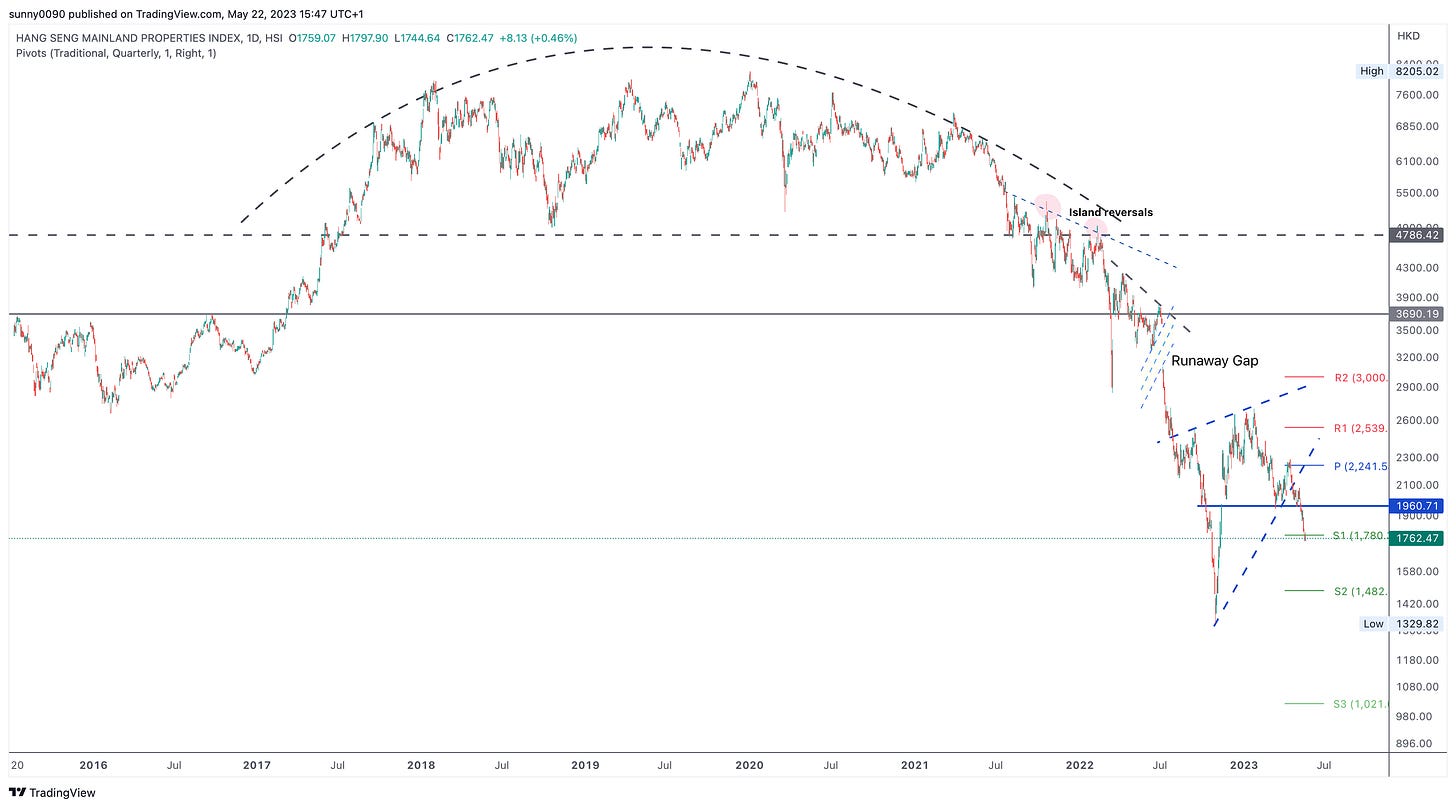1456x808 pixels.
Task: Click the 2016 label on time axis
Action: [93, 765]
